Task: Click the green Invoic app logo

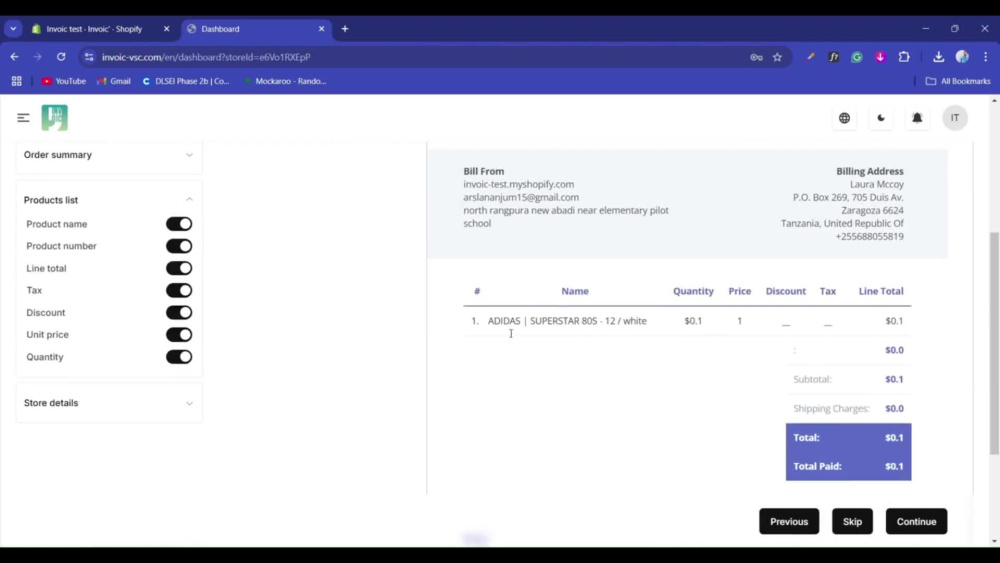Action: [55, 118]
